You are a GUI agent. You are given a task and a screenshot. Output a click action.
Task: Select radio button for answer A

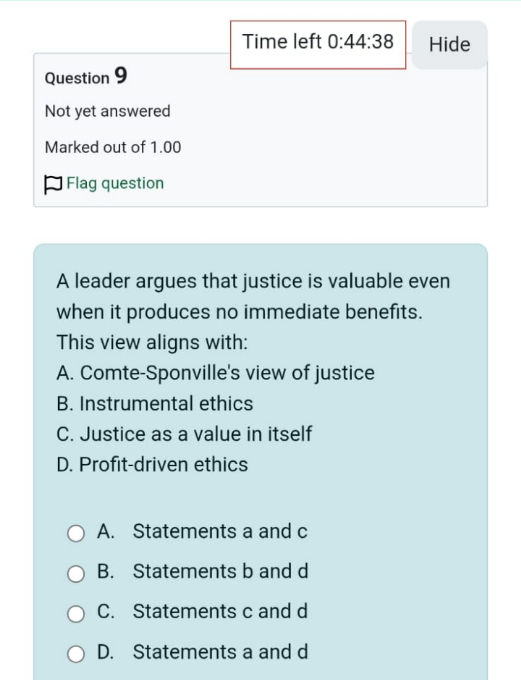(x=76, y=533)
